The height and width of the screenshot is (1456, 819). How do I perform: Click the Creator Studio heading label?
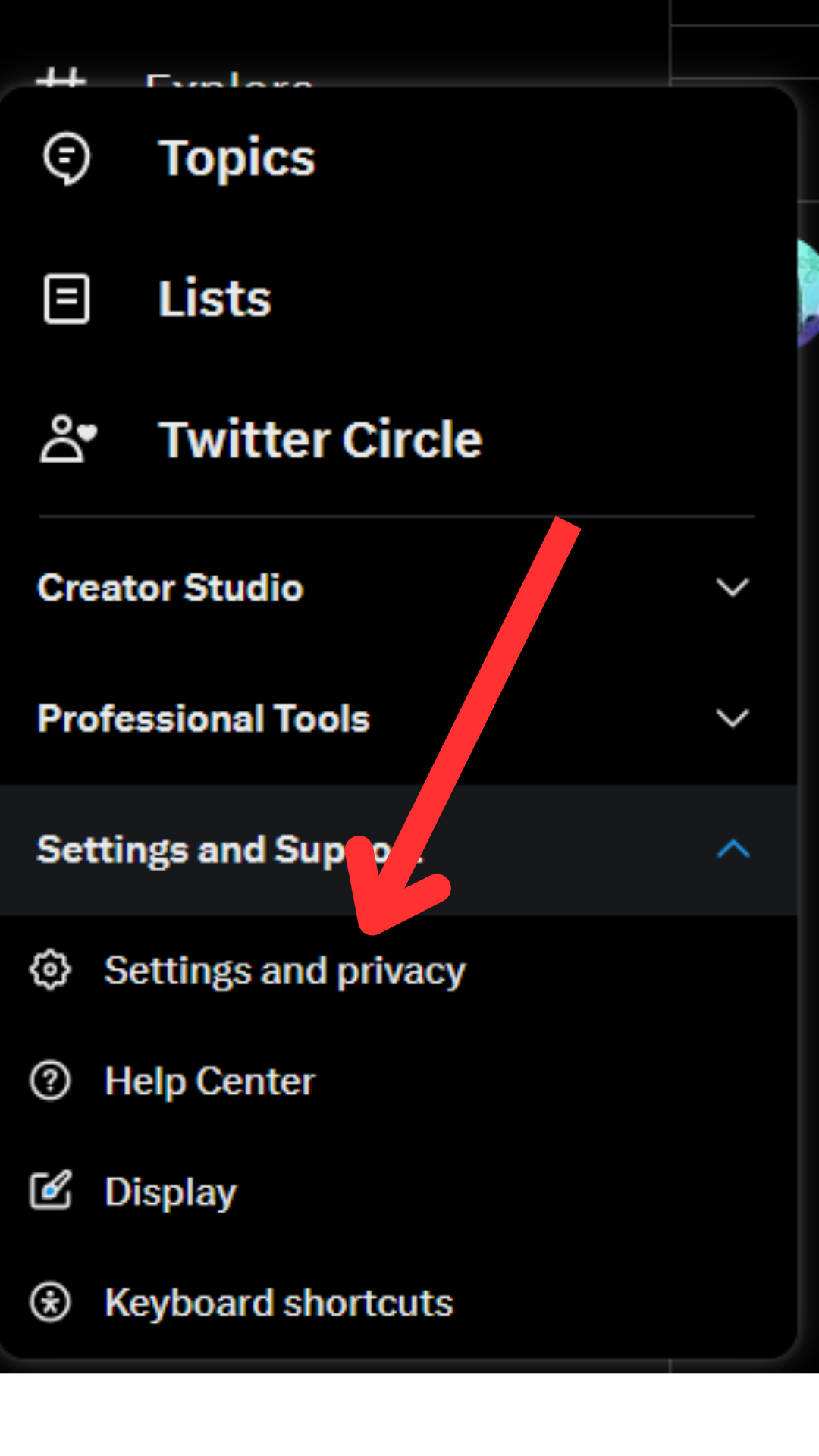[171, 588]
